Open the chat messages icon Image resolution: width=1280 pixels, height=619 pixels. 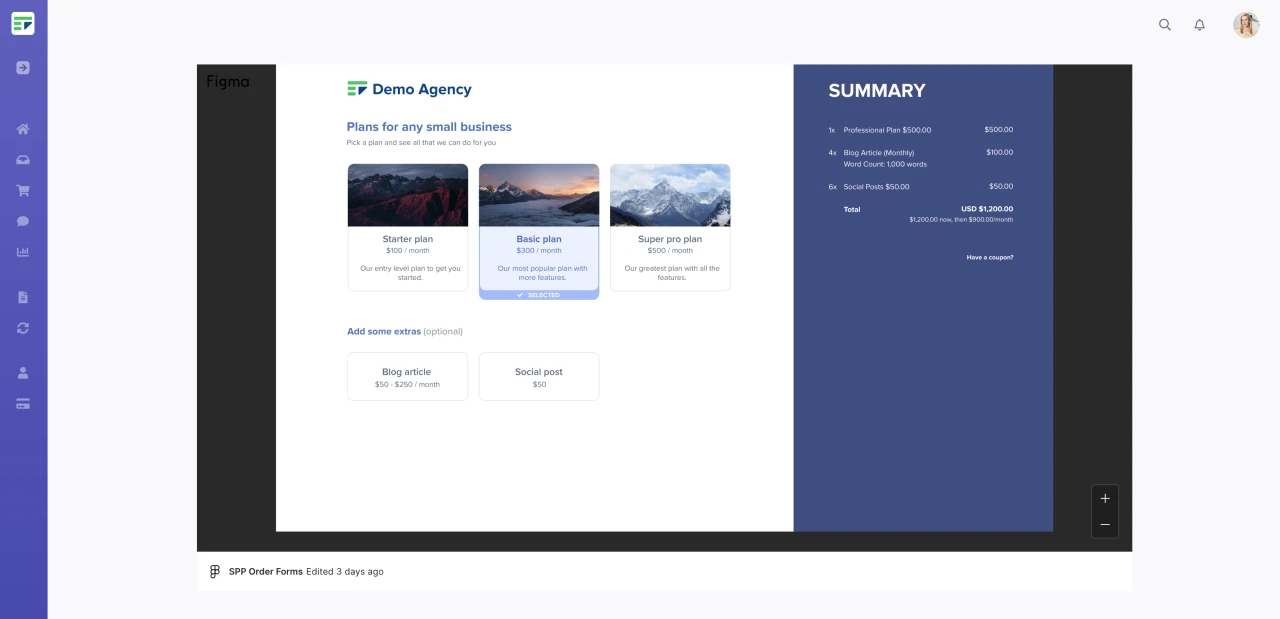tap(23, 221)
